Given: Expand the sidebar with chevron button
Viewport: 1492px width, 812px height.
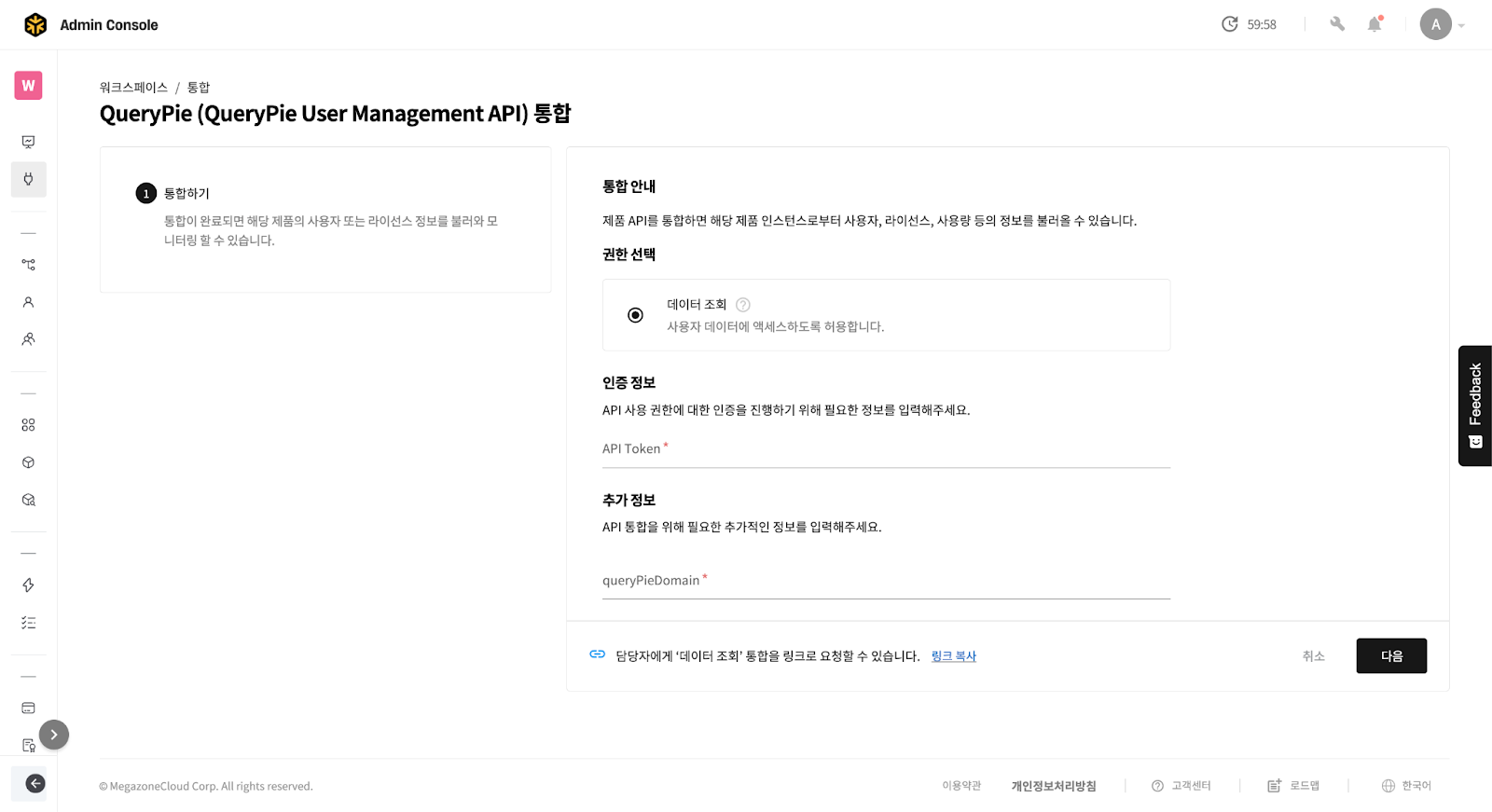Looking at the screenshot, I should (54, 735).
